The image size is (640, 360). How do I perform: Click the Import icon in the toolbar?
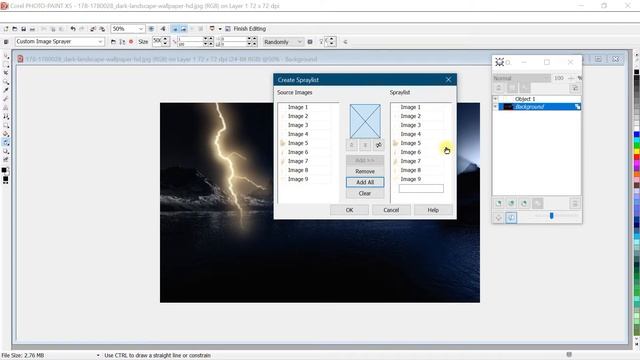point(93,29)
